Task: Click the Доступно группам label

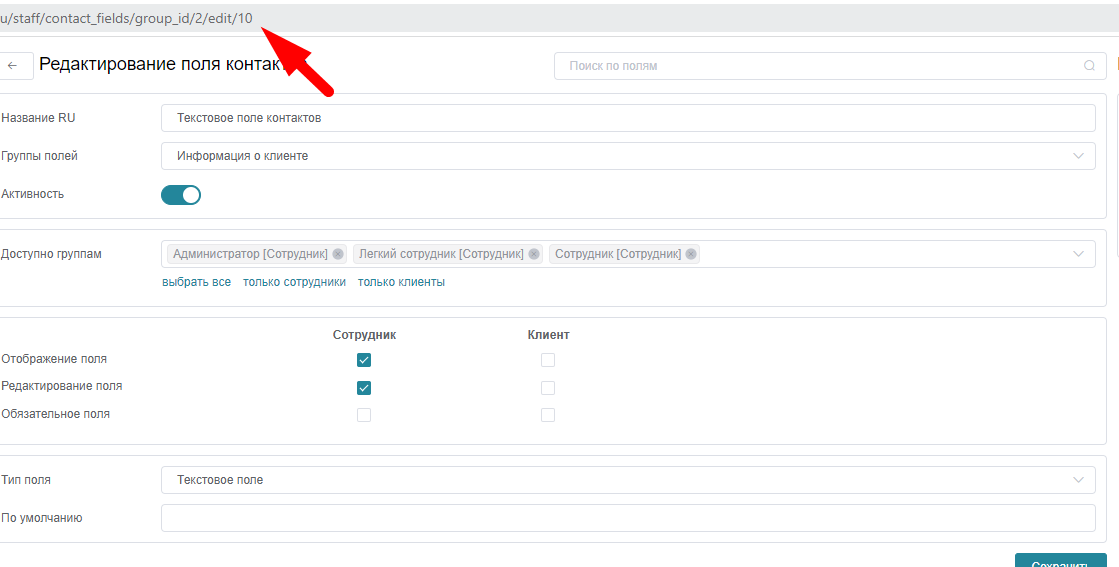Action: [x=51, y=254]
